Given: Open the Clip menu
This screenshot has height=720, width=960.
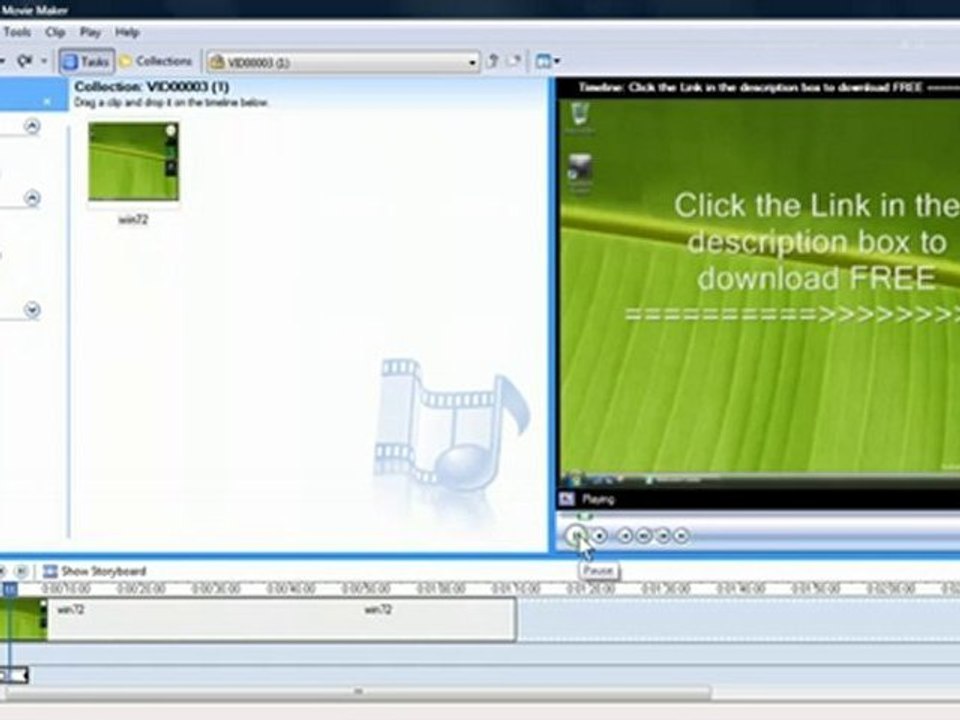Looking at the screenshot, I should [x=55, y=32].
